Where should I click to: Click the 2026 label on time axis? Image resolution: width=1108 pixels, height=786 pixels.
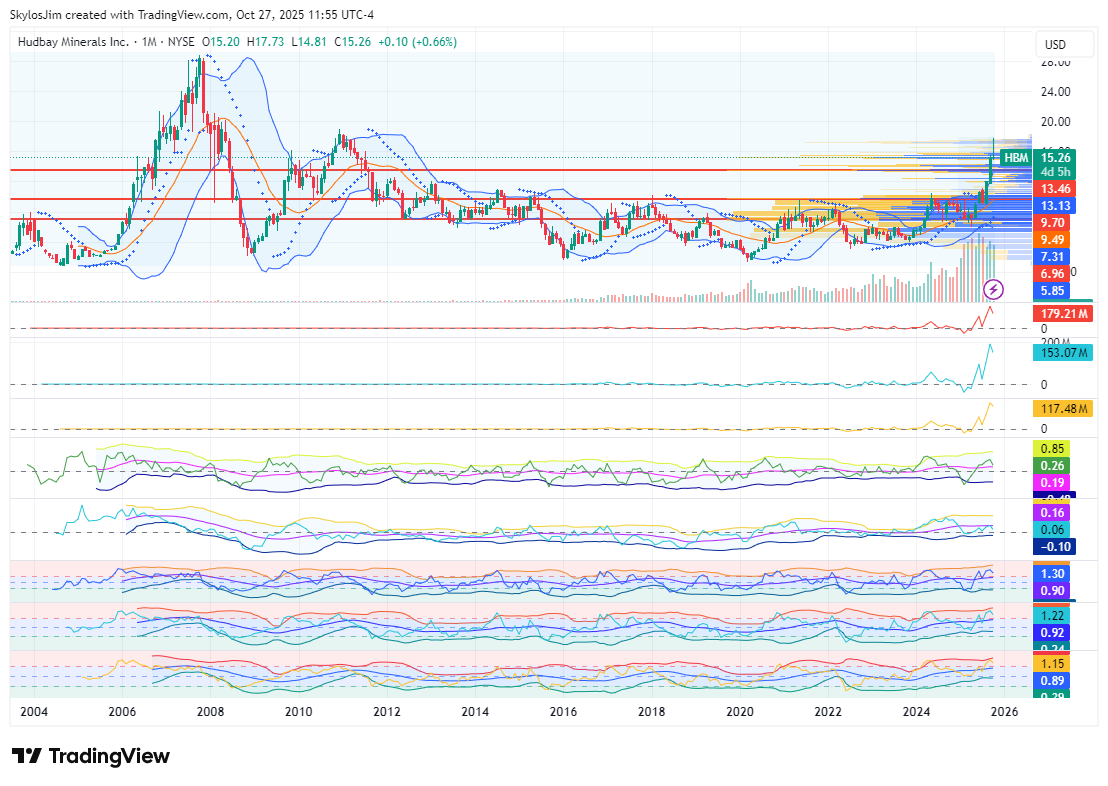(1004, 711)
